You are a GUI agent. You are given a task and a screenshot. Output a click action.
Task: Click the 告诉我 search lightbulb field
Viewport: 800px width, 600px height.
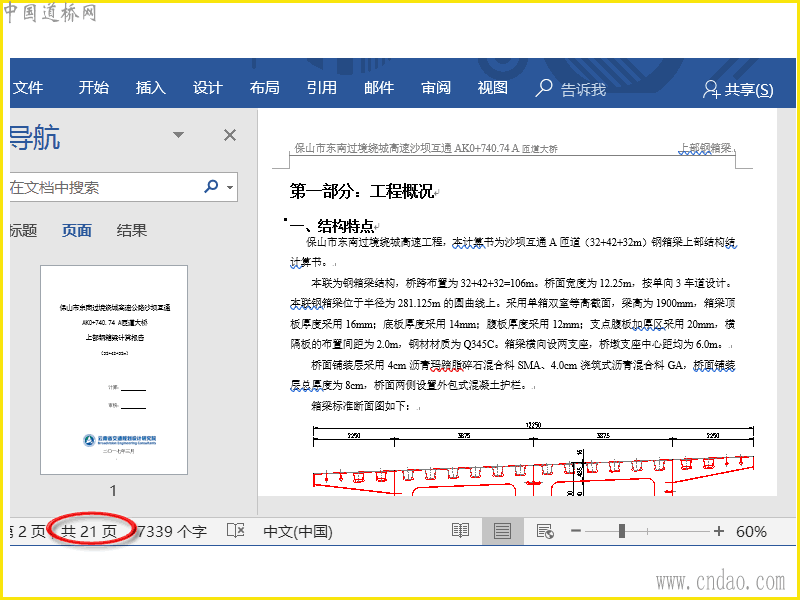(570, 89)
